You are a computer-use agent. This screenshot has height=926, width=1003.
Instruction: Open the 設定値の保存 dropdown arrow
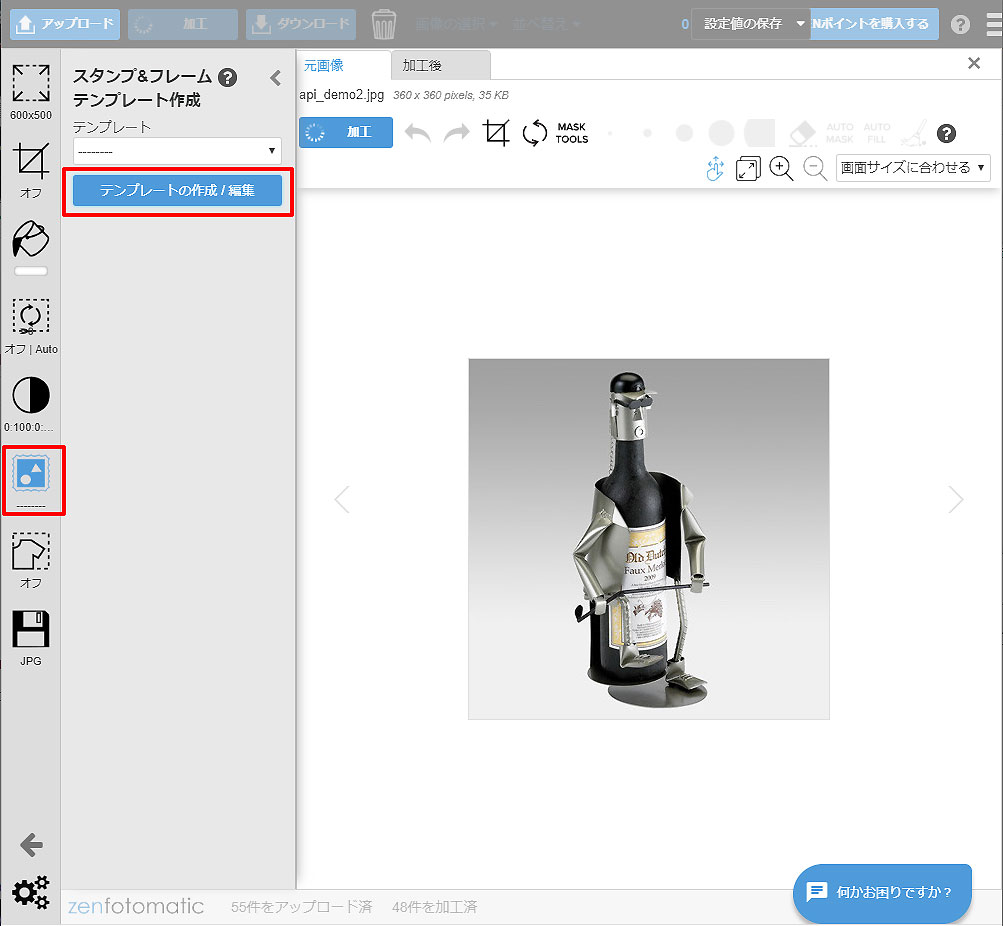point(800,24)
